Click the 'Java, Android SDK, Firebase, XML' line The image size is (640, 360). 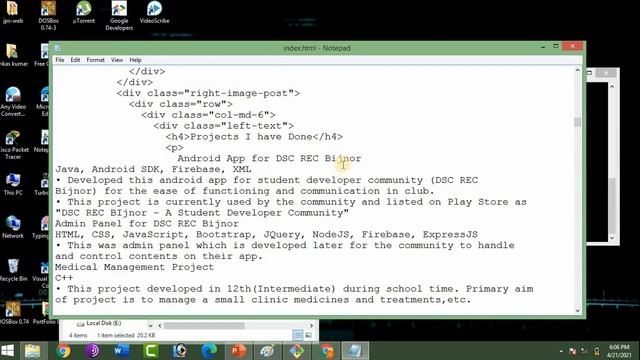(153, 169)
